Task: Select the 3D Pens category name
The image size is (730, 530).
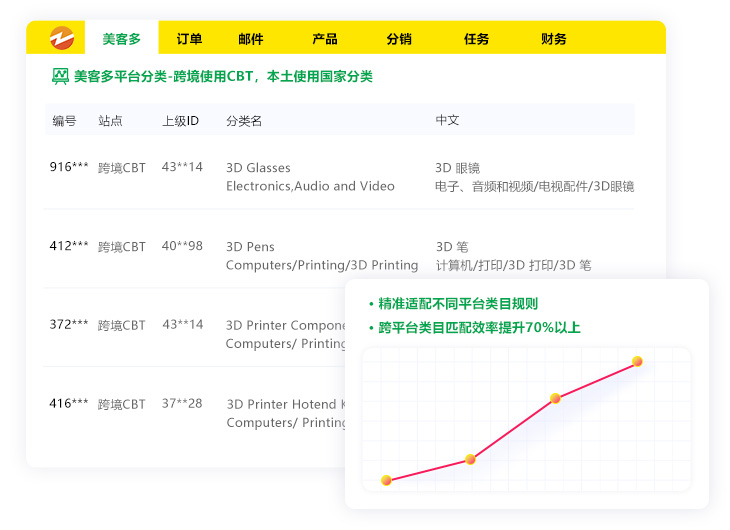Action: click(250, 247)
